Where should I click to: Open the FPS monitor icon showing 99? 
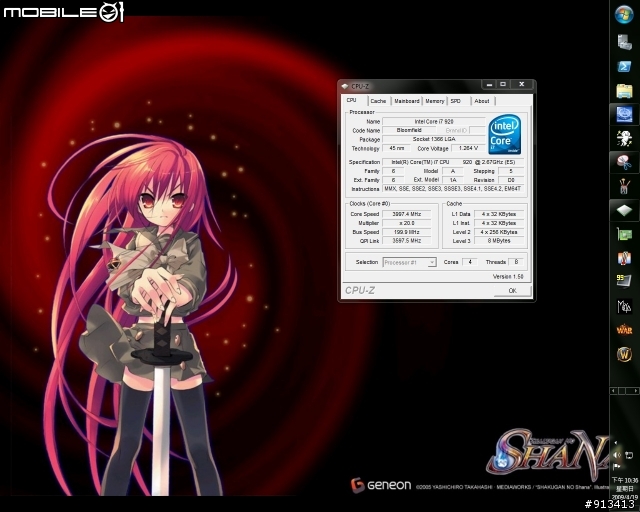coord(624,281)
